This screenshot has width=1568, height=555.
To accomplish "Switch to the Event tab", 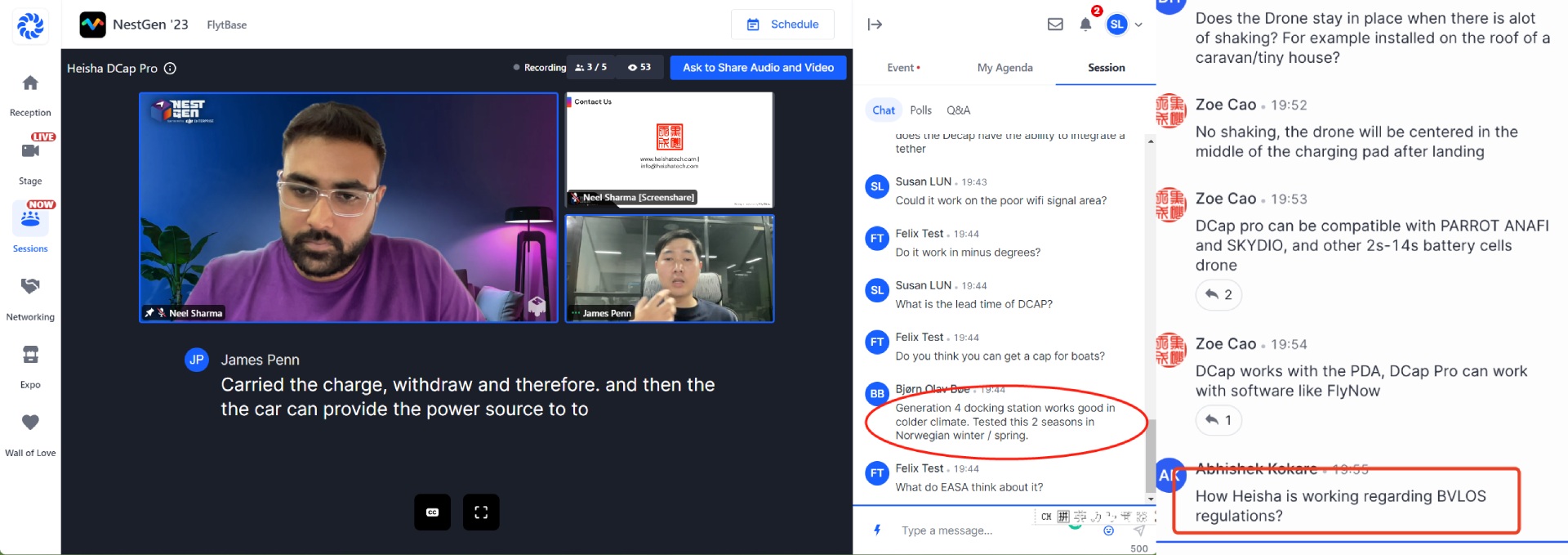I will (903, 68).
